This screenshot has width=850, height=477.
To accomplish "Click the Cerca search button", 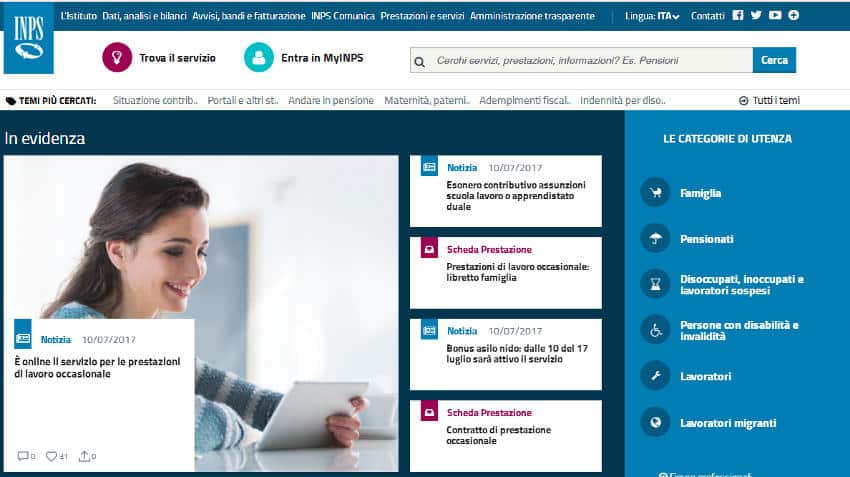I will (774, 60).
